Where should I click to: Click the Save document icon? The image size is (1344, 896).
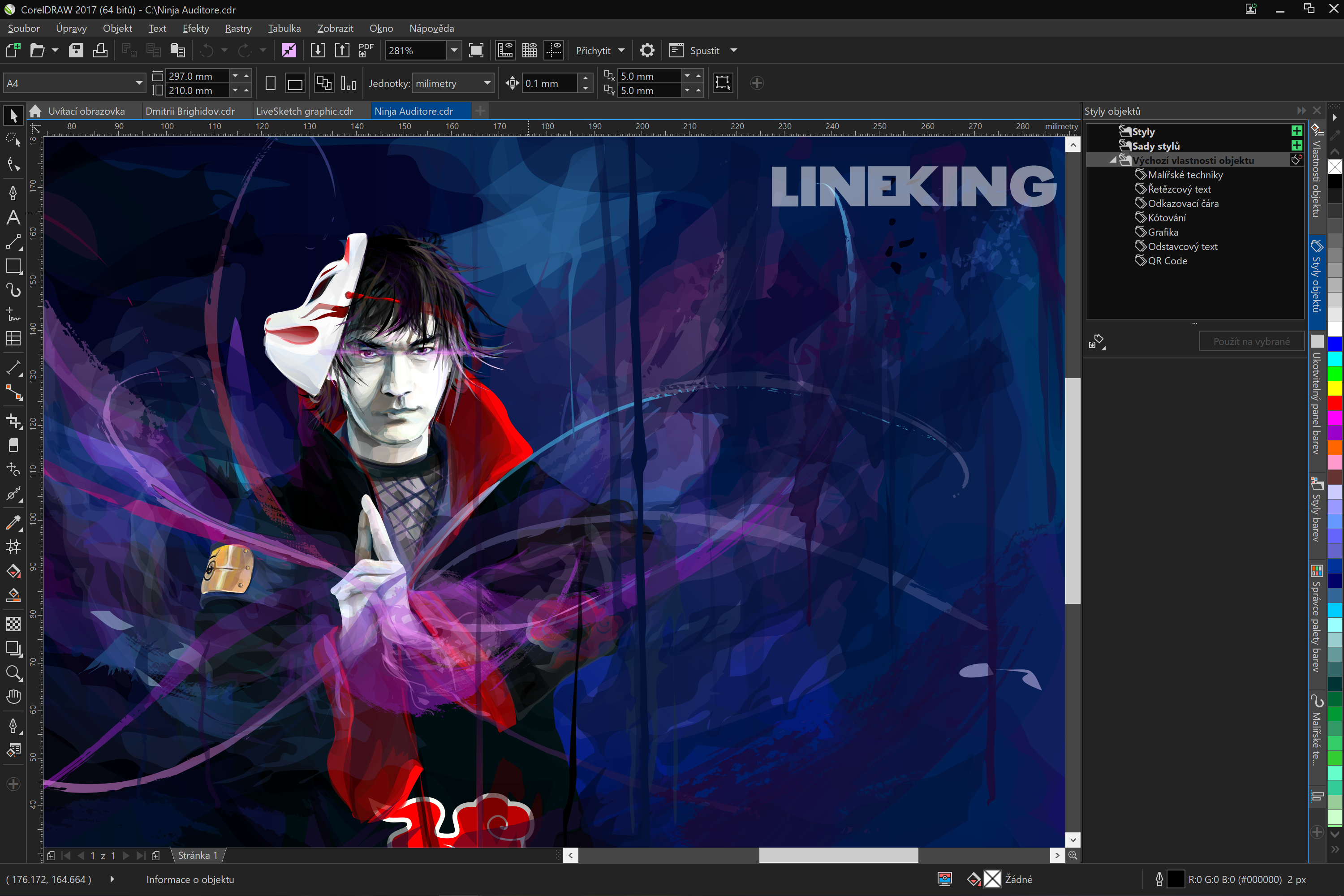coord(76,50)
